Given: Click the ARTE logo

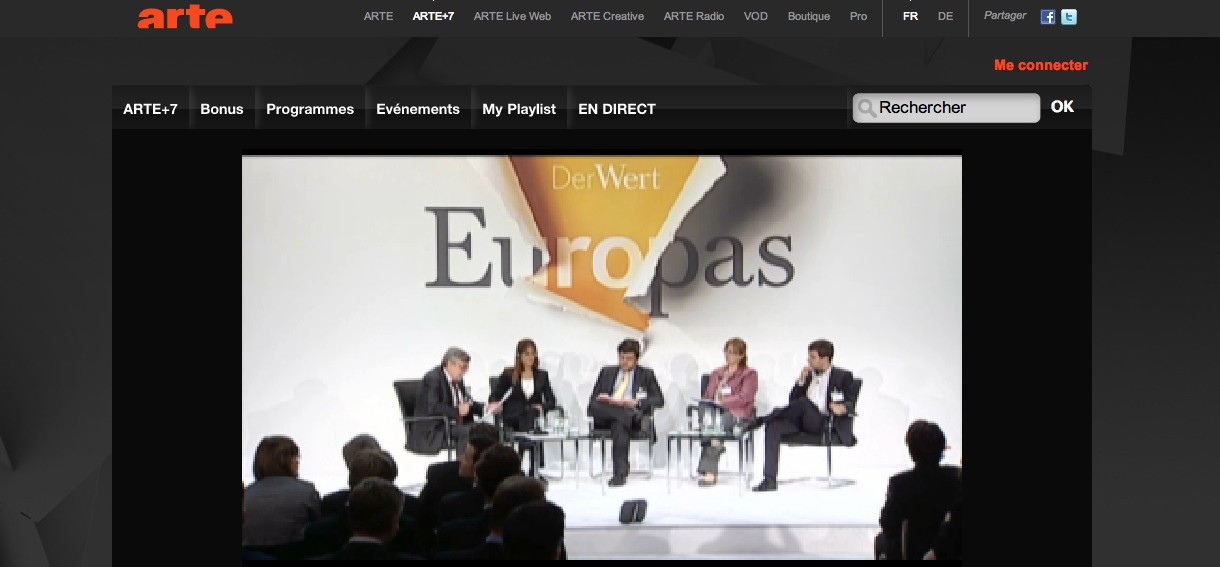Looking at the screenshot, I should pyautogui.click(x=185, y=16).
